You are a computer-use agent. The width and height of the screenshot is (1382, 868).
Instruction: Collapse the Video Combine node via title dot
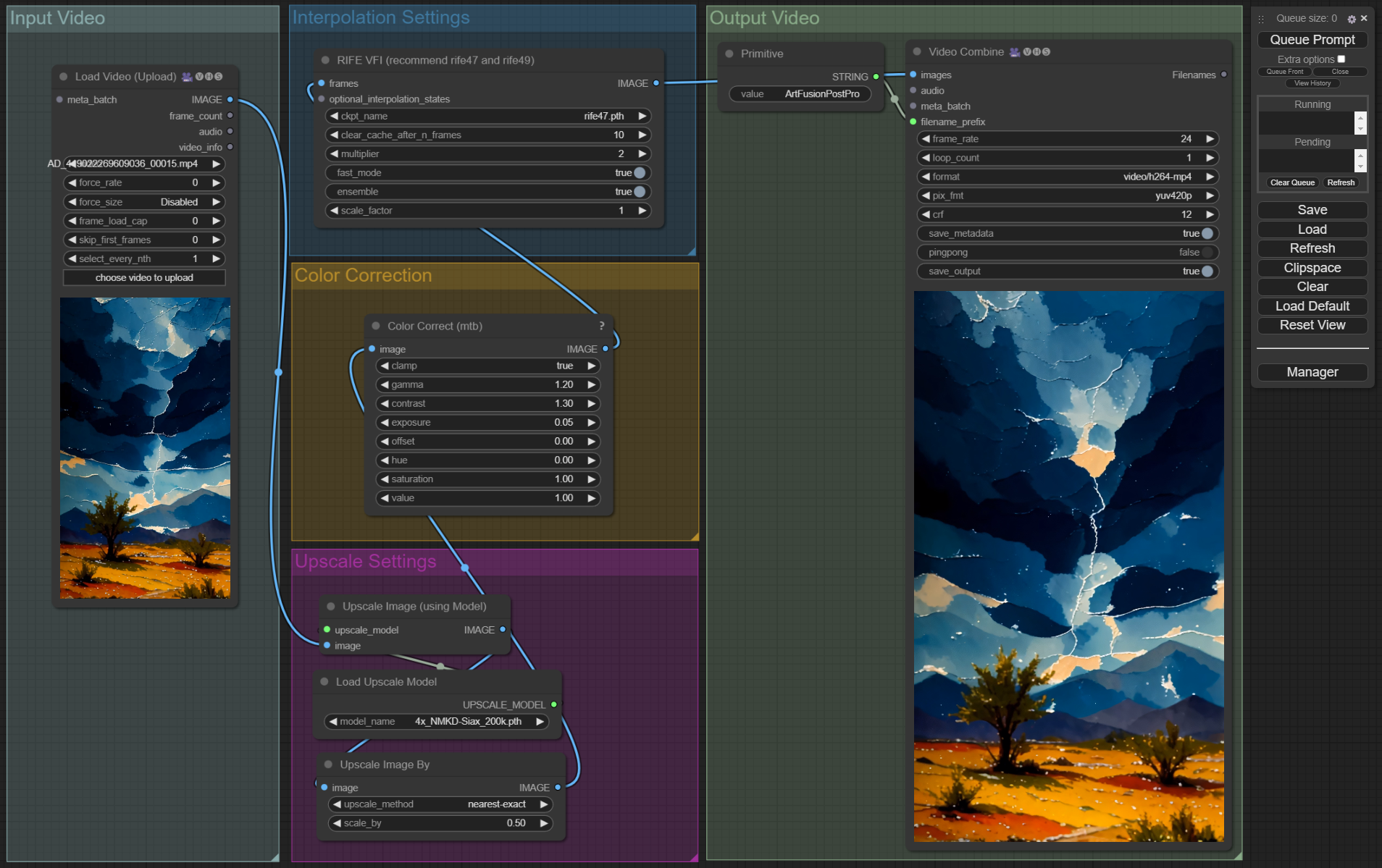(917, 51)
